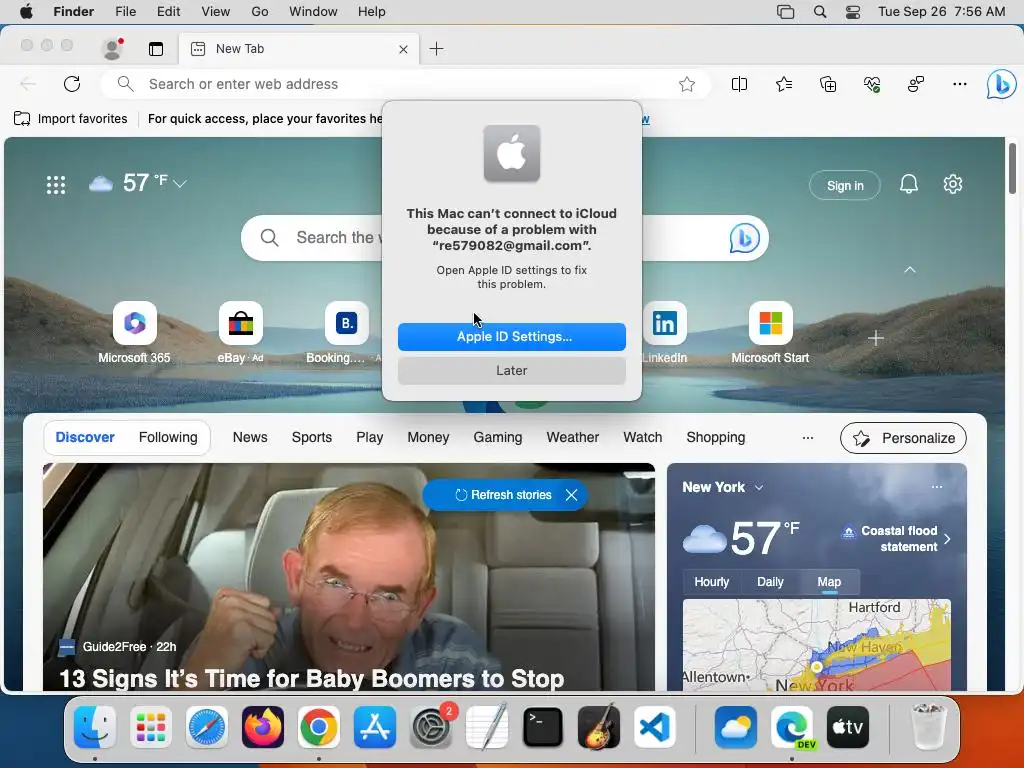Click the page vertical scrollbar
Screen dimensions: 1024x768
click(1012, 168)
